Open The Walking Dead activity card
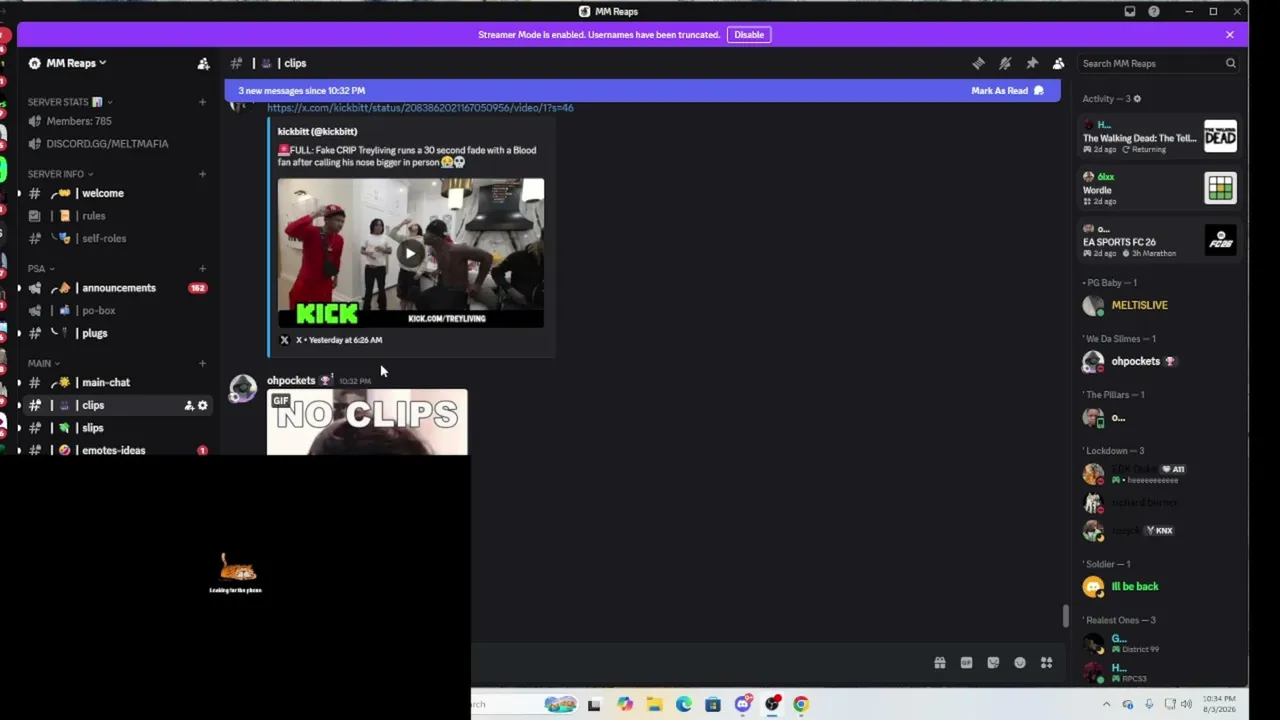Image resolution: width=1280 pixels, height=720 pixels. pyautogui.click(x=1160, y=137)
